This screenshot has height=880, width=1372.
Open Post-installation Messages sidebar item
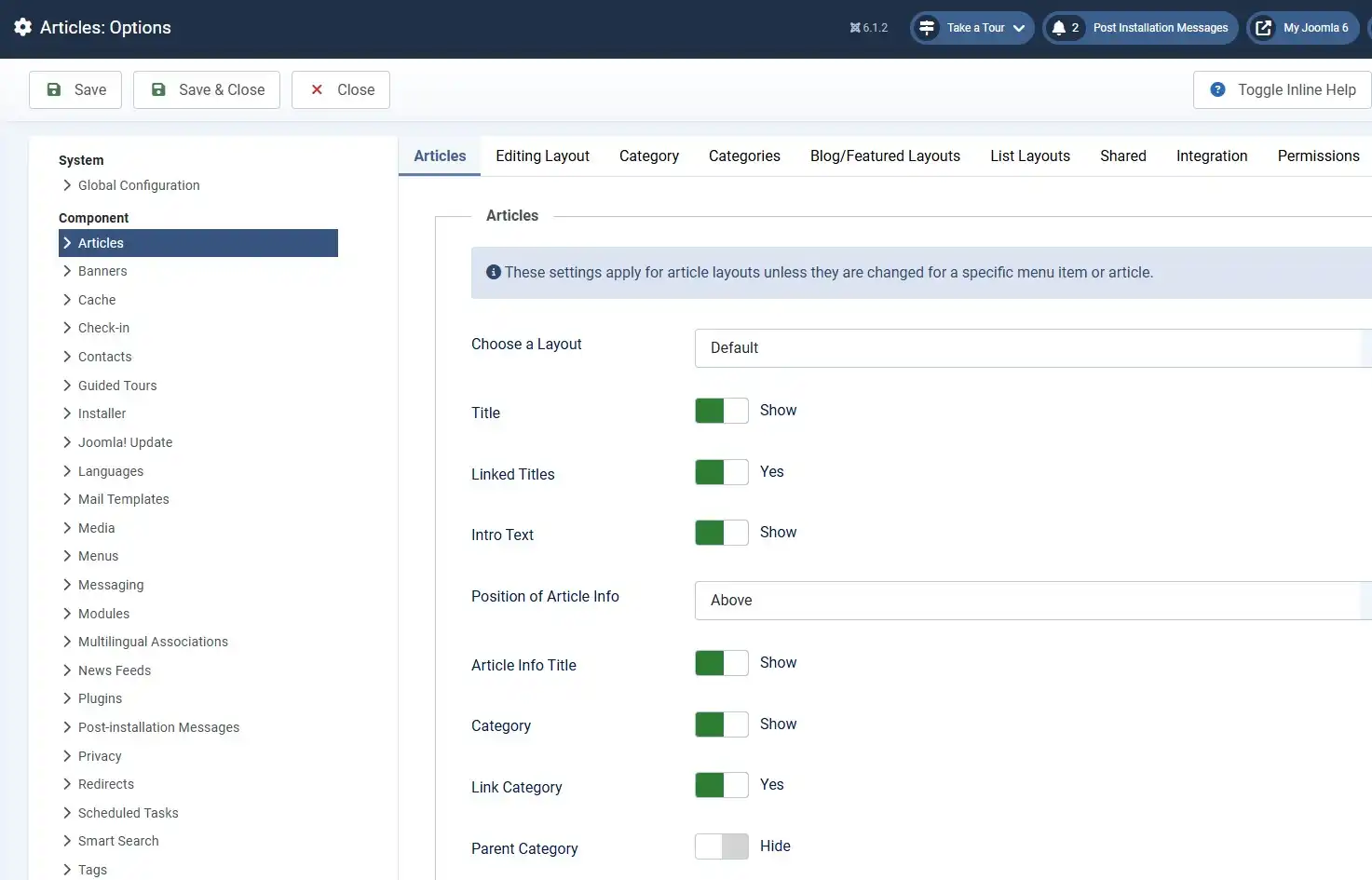(x=158, y=727)
